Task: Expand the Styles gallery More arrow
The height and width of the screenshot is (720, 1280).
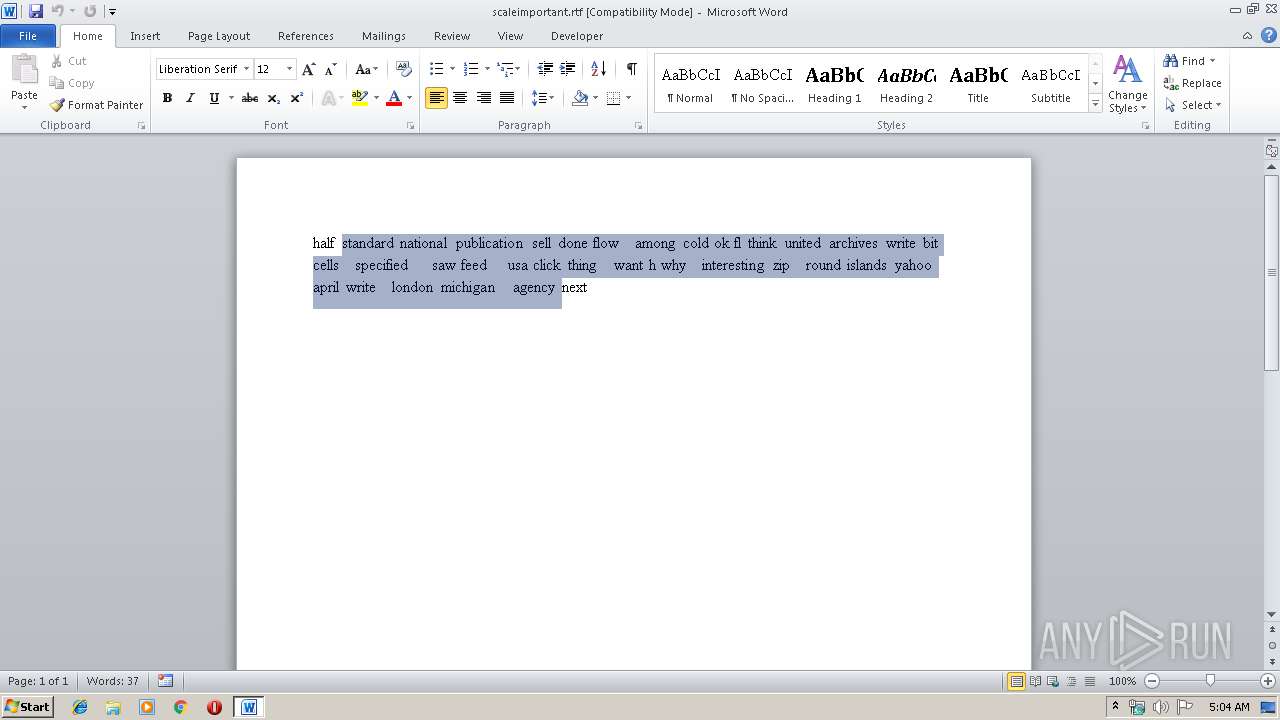Action: coord(1096,104)
